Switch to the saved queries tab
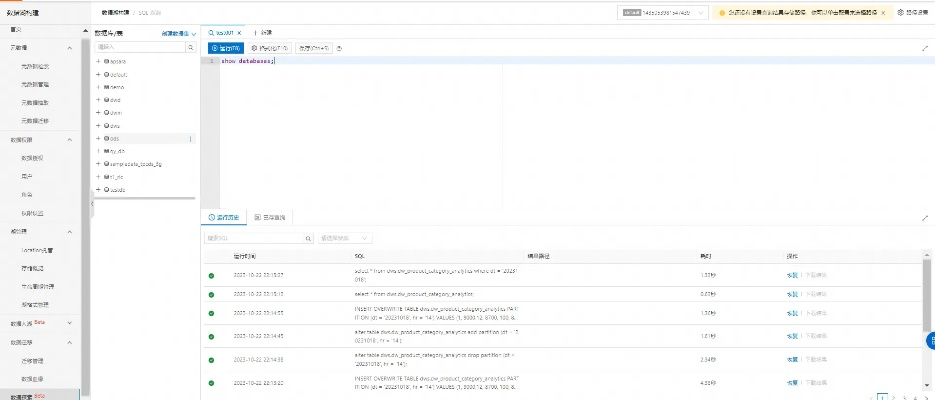Screen dimensions: 935x400 coord(270,217)
